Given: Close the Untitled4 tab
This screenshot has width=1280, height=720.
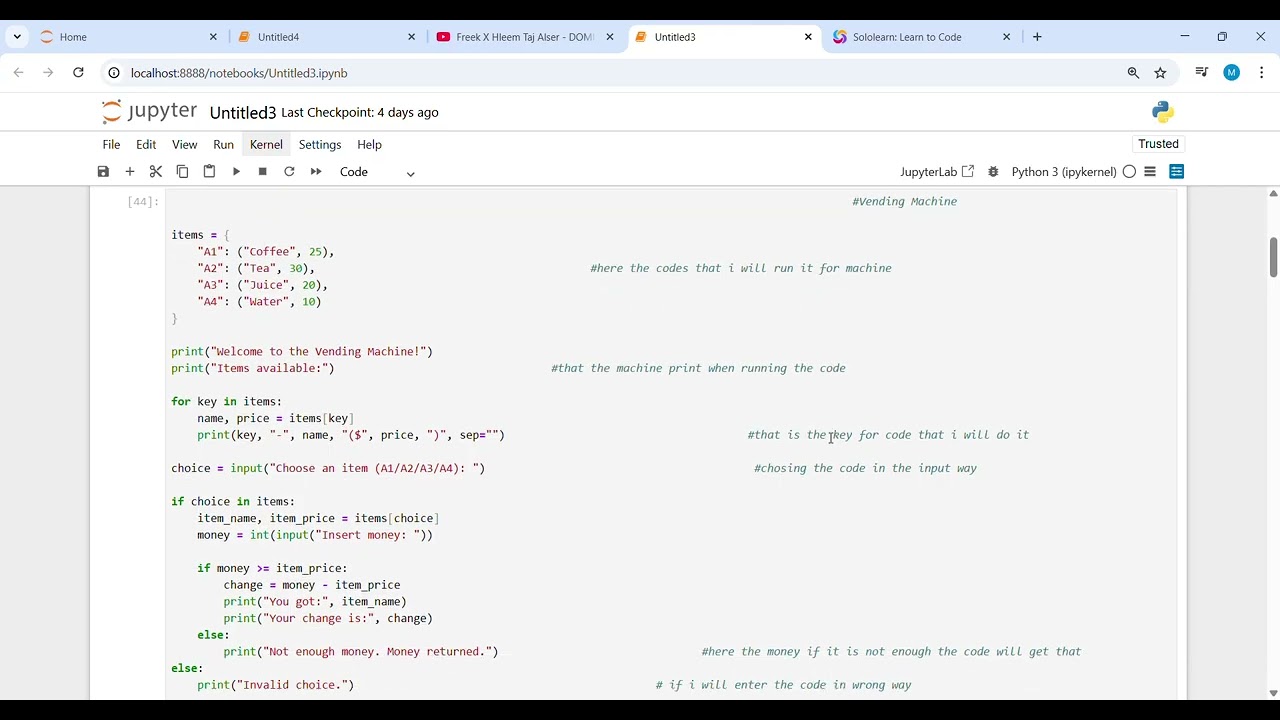Looking at the screenshot, I should coord(411,37).
